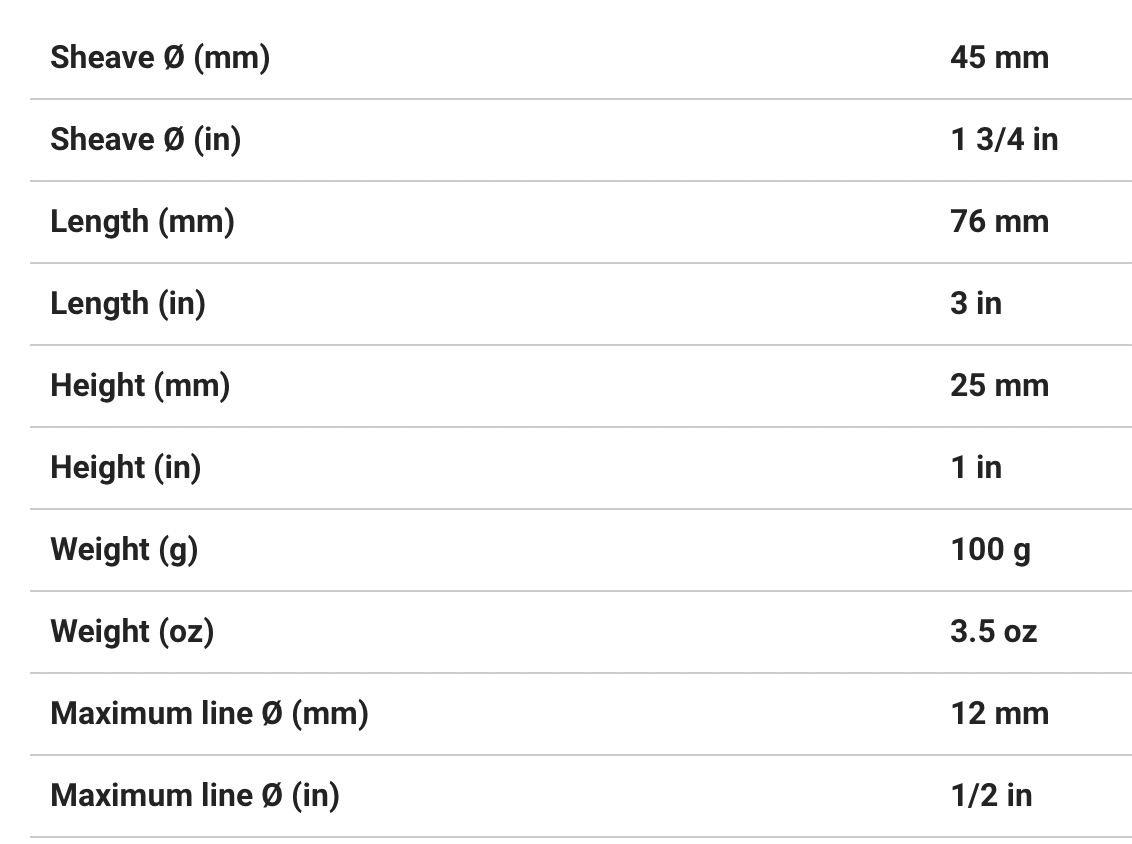Viewport: 1132px width, 844px height.
Task: Select the 25 mm height value
Action: (x=999, y=386)
